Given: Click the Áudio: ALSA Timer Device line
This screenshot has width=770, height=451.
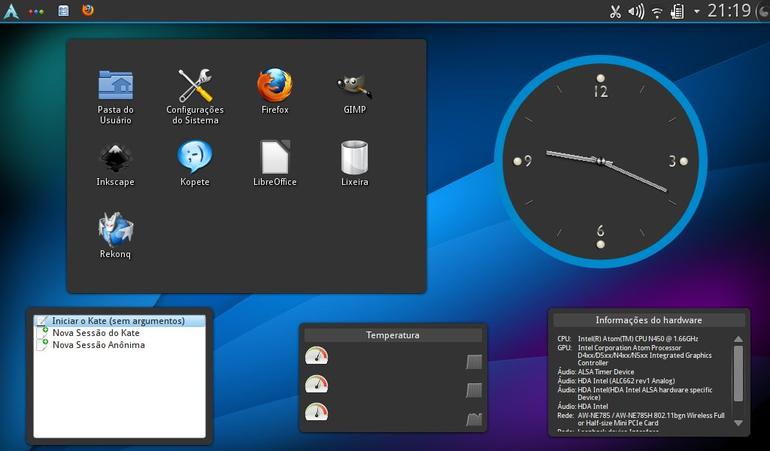Looking at the screenshot, I should 596,372.
